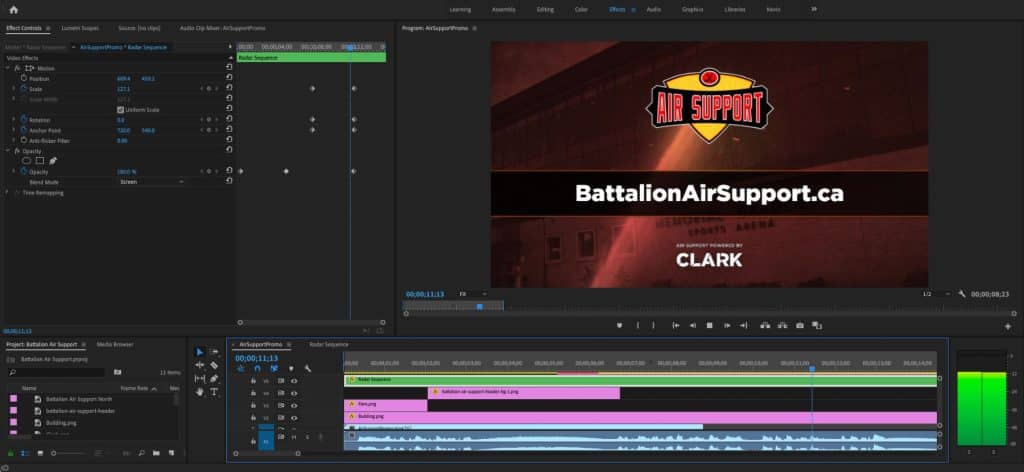Switch to the Color workspace
This screenshot has height=472, width=1024.
pos(581,10)
